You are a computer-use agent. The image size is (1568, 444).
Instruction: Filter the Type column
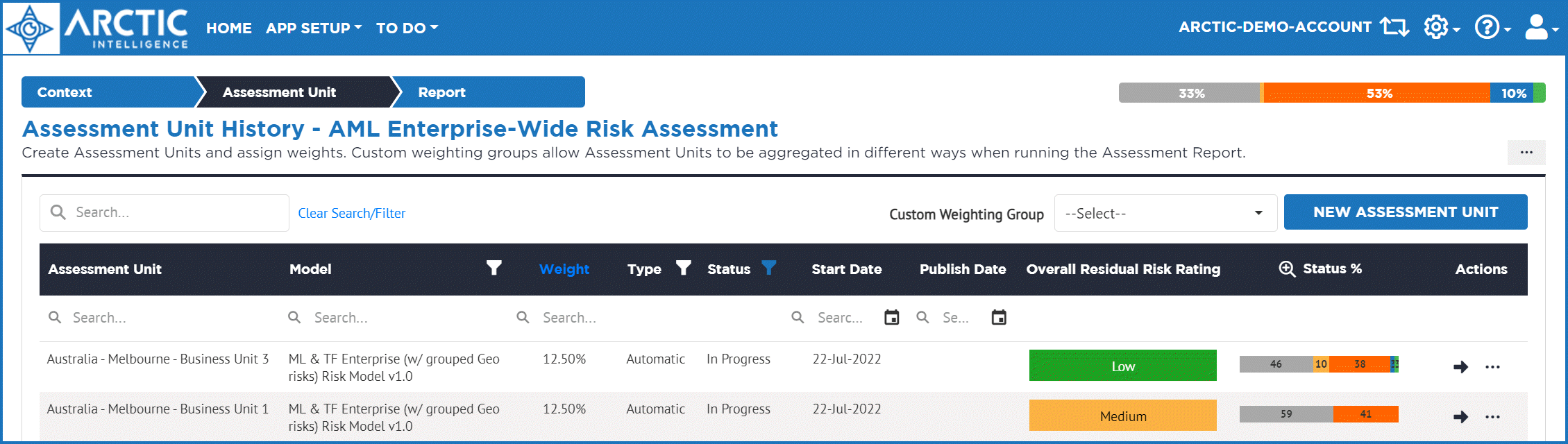pyautogui.click(x=683, y=268)
